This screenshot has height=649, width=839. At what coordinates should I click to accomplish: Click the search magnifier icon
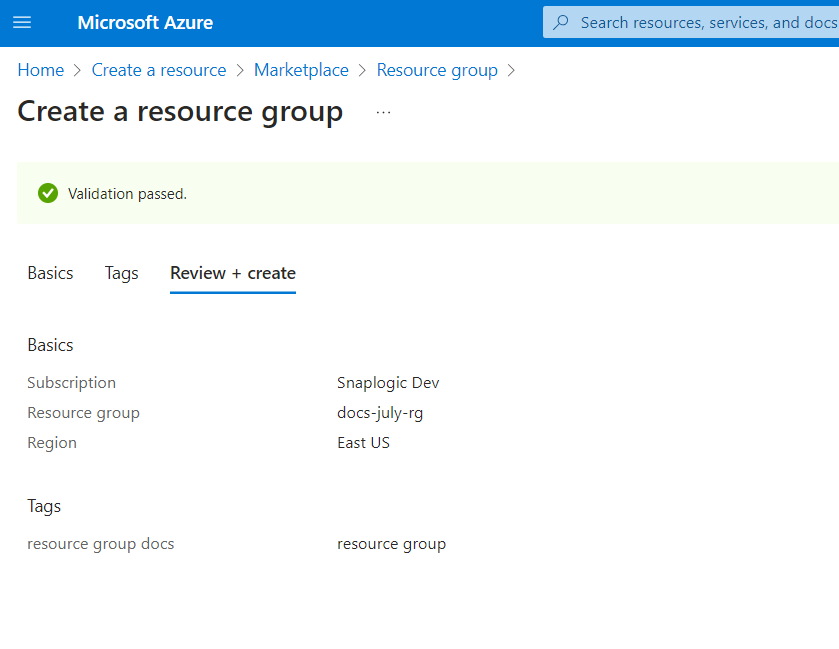click(561, 22)
